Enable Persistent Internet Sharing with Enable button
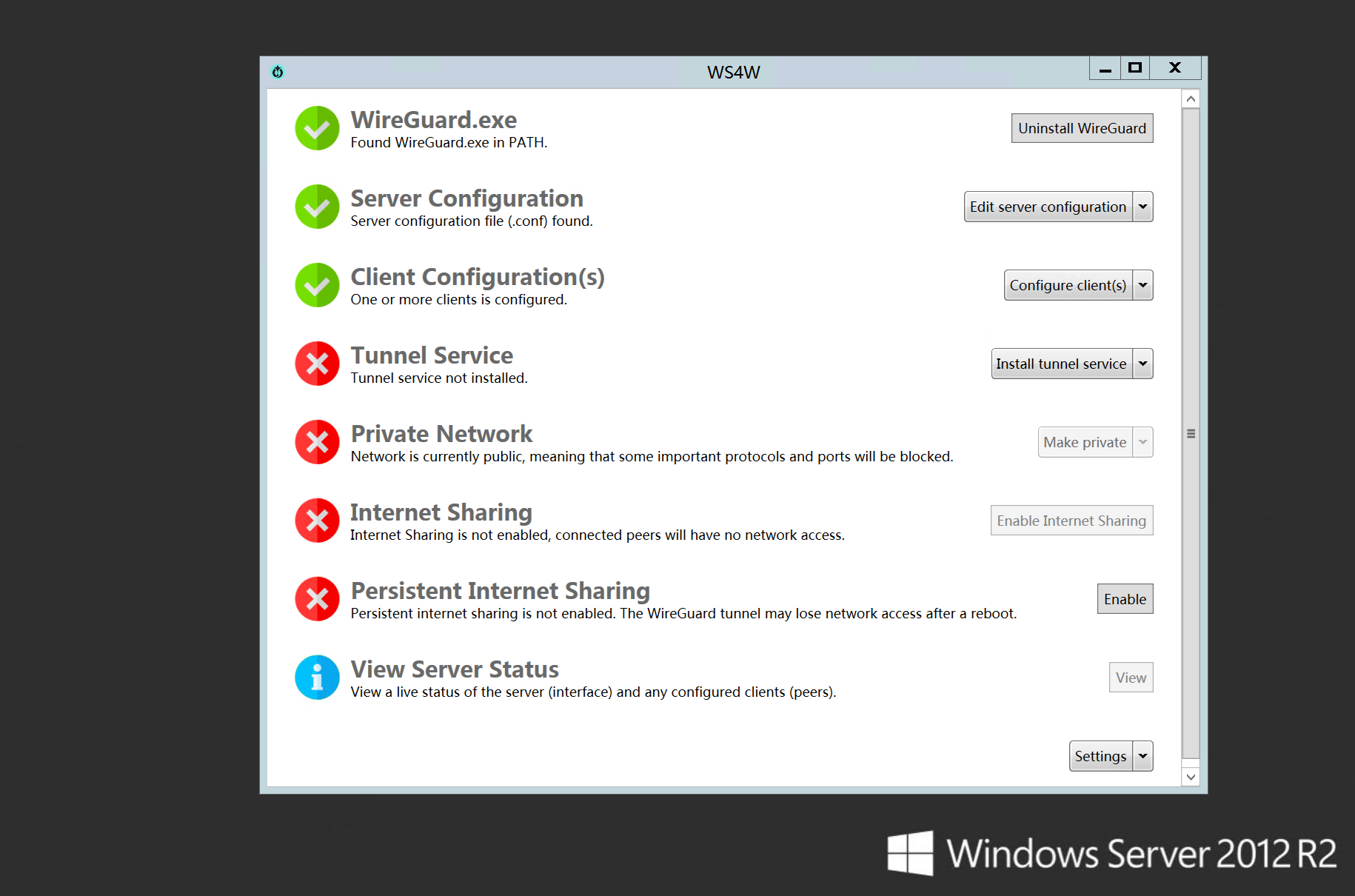The image size is (1355, 896). 1124,599
